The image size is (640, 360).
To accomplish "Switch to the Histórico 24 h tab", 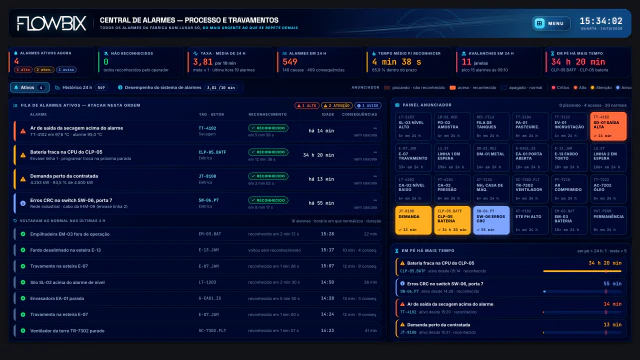I will click(x=80, y=87).
